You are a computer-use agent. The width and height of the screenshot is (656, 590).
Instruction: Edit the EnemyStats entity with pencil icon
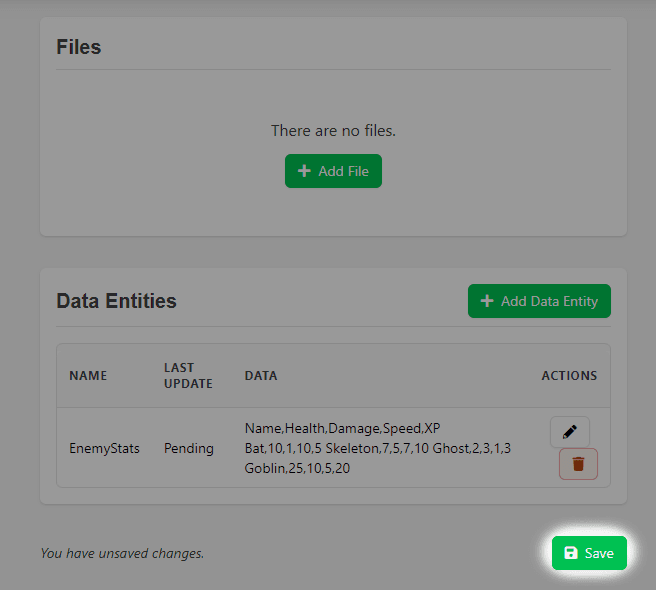click(569, 431)
